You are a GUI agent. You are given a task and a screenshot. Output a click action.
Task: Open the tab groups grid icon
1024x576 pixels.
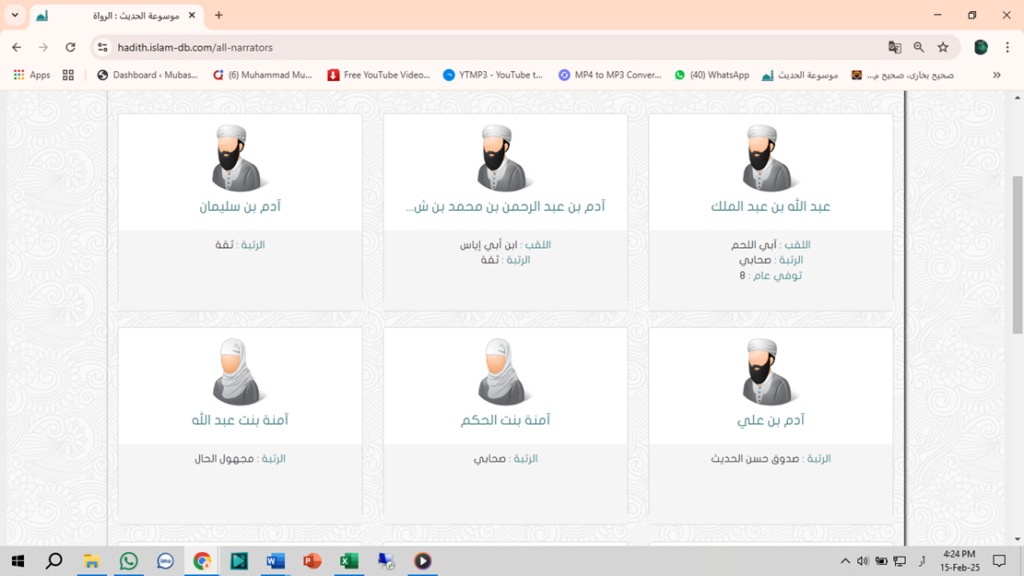click(68, 75)
